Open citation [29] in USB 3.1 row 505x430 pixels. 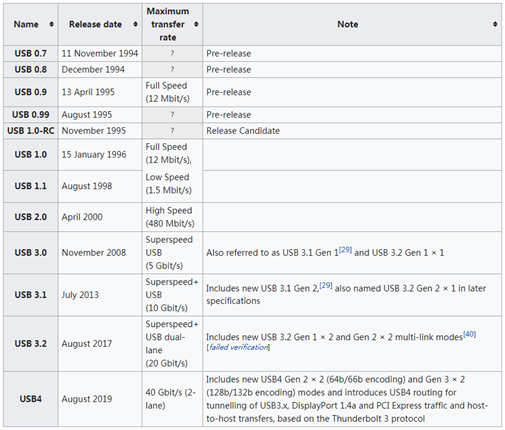pyautogui.click(x=326, y=285)
